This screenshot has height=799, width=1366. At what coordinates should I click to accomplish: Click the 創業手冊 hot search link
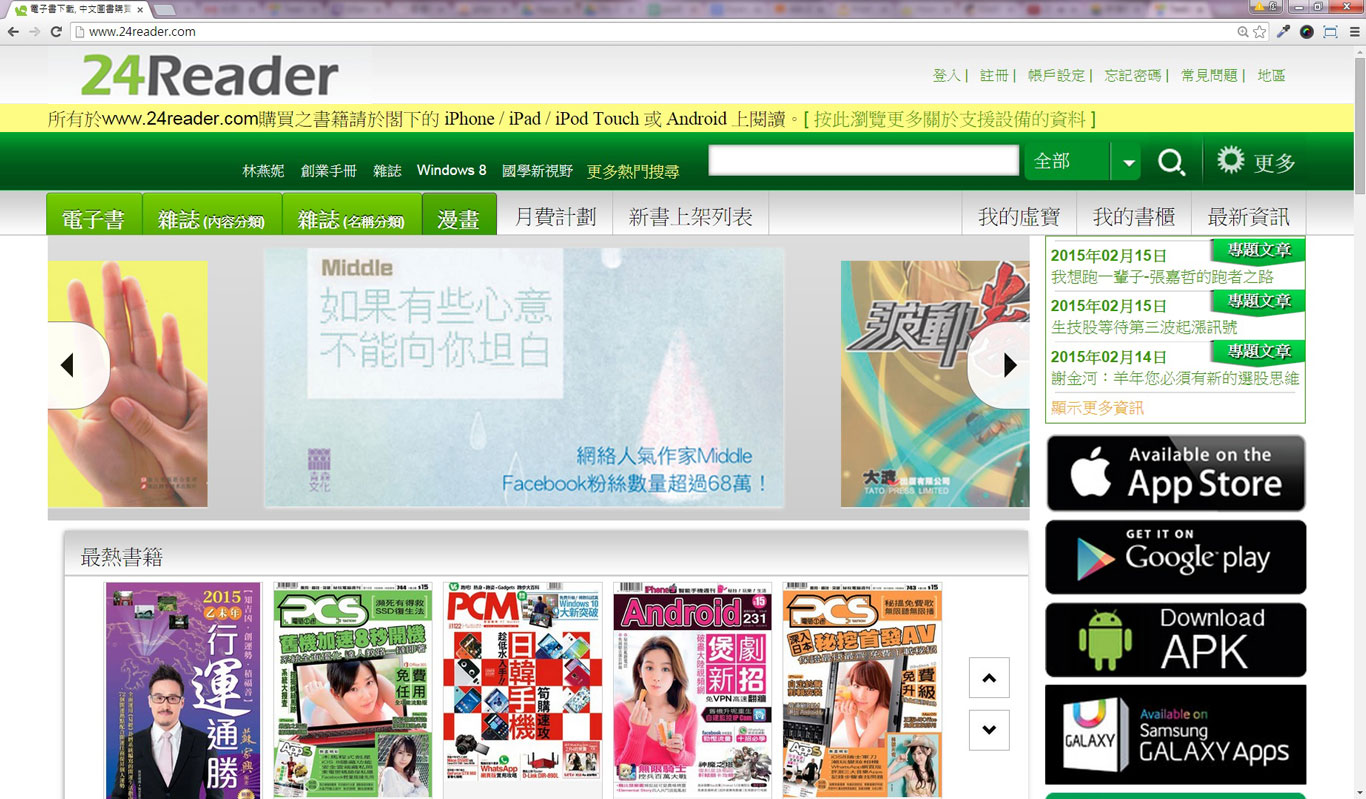pos(328,171)
